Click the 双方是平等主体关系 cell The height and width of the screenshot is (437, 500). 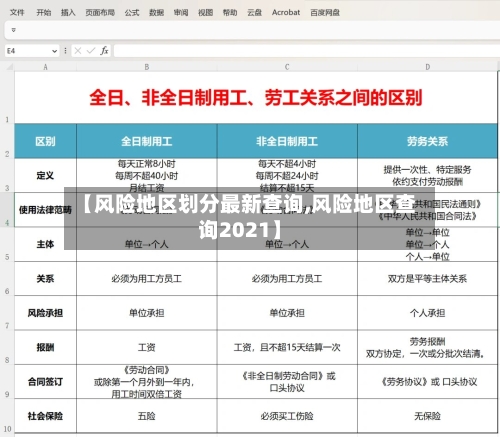[427, 278]
